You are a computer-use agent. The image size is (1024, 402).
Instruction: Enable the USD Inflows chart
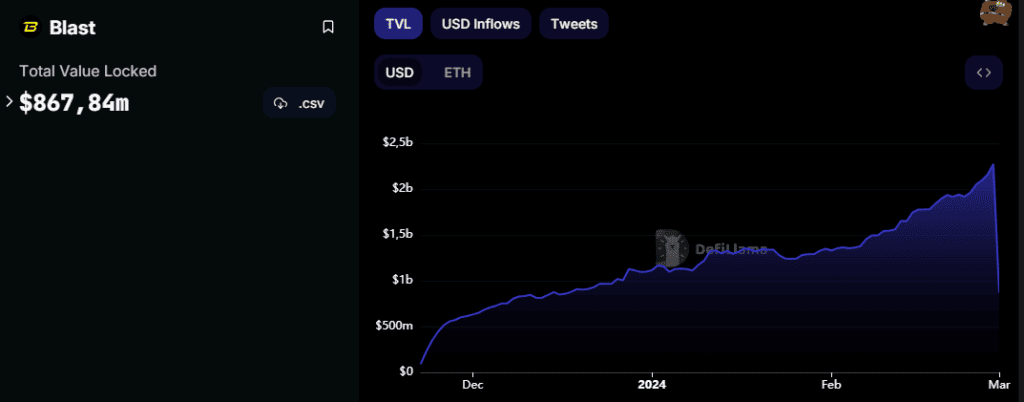click(481, 24)
